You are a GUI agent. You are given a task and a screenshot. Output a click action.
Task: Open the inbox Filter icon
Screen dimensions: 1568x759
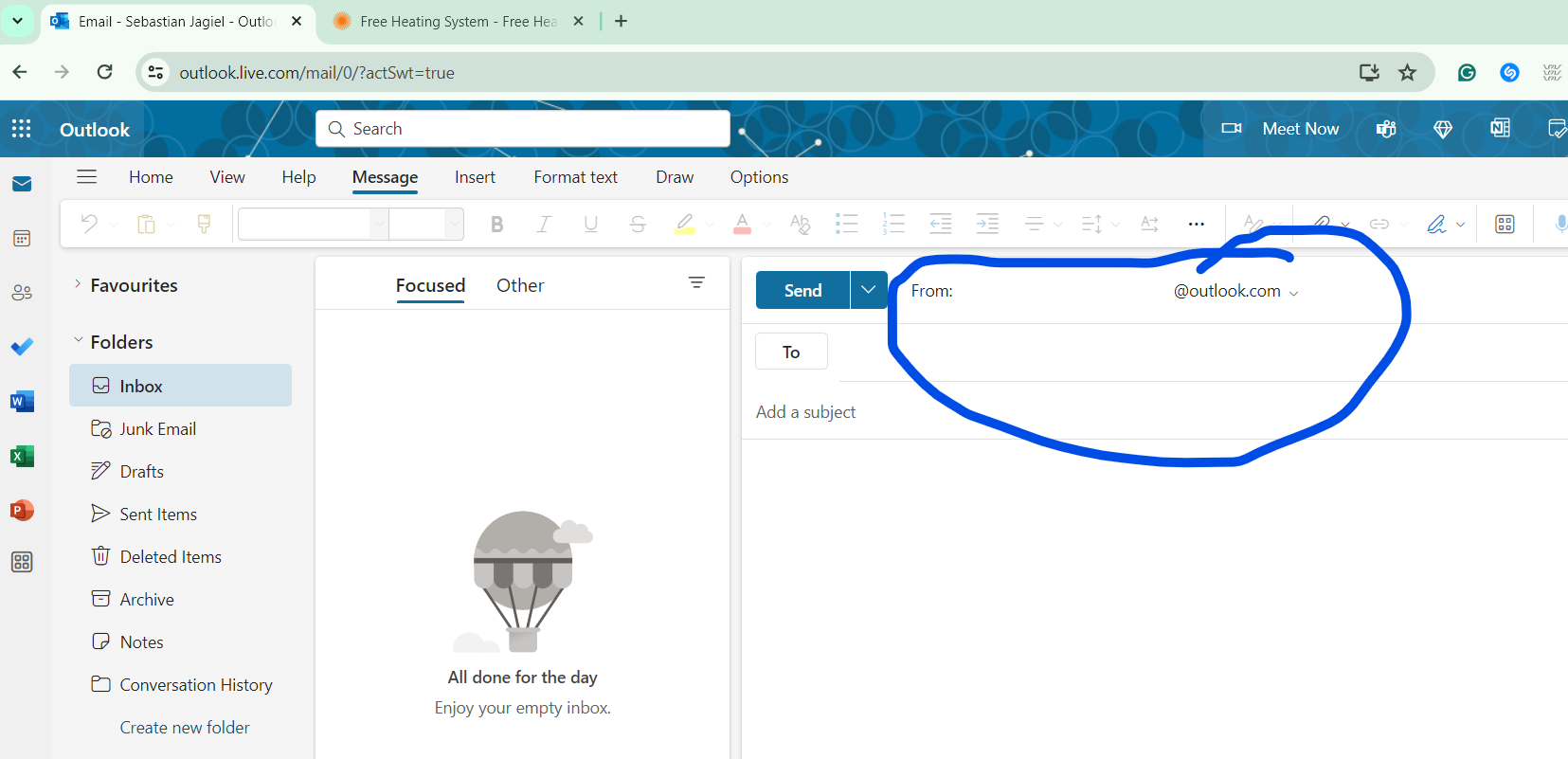point(696,282)
